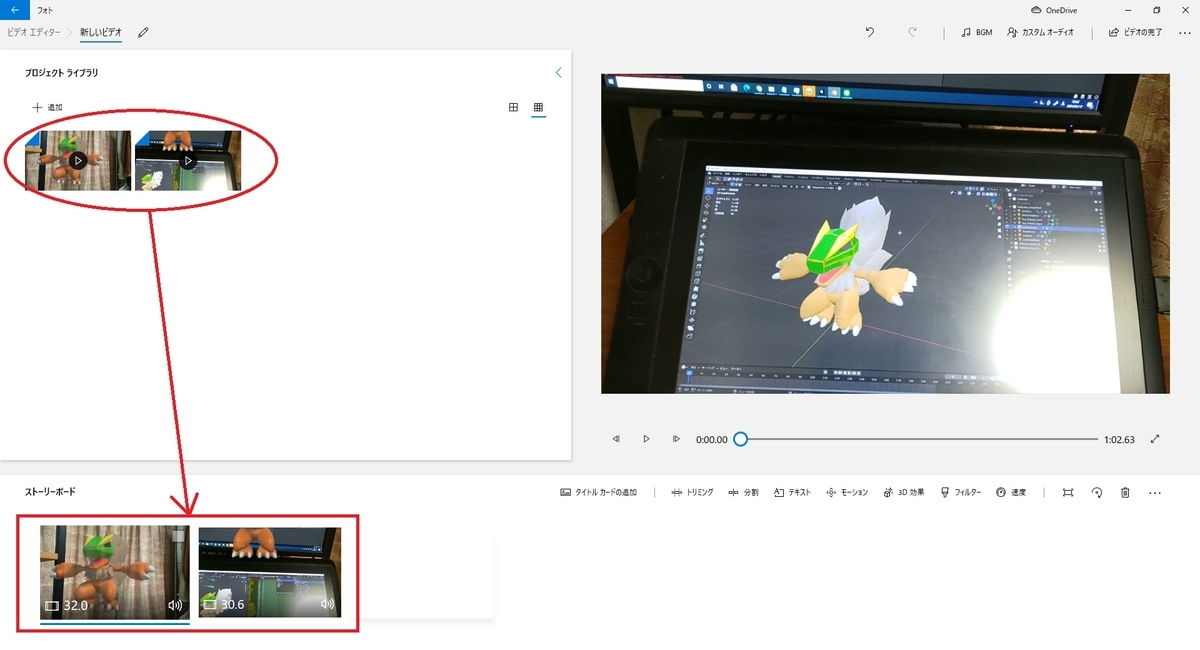Select second library clip showing the tablet
This screenshot has width=1200, height=650.
pos(188,160)
